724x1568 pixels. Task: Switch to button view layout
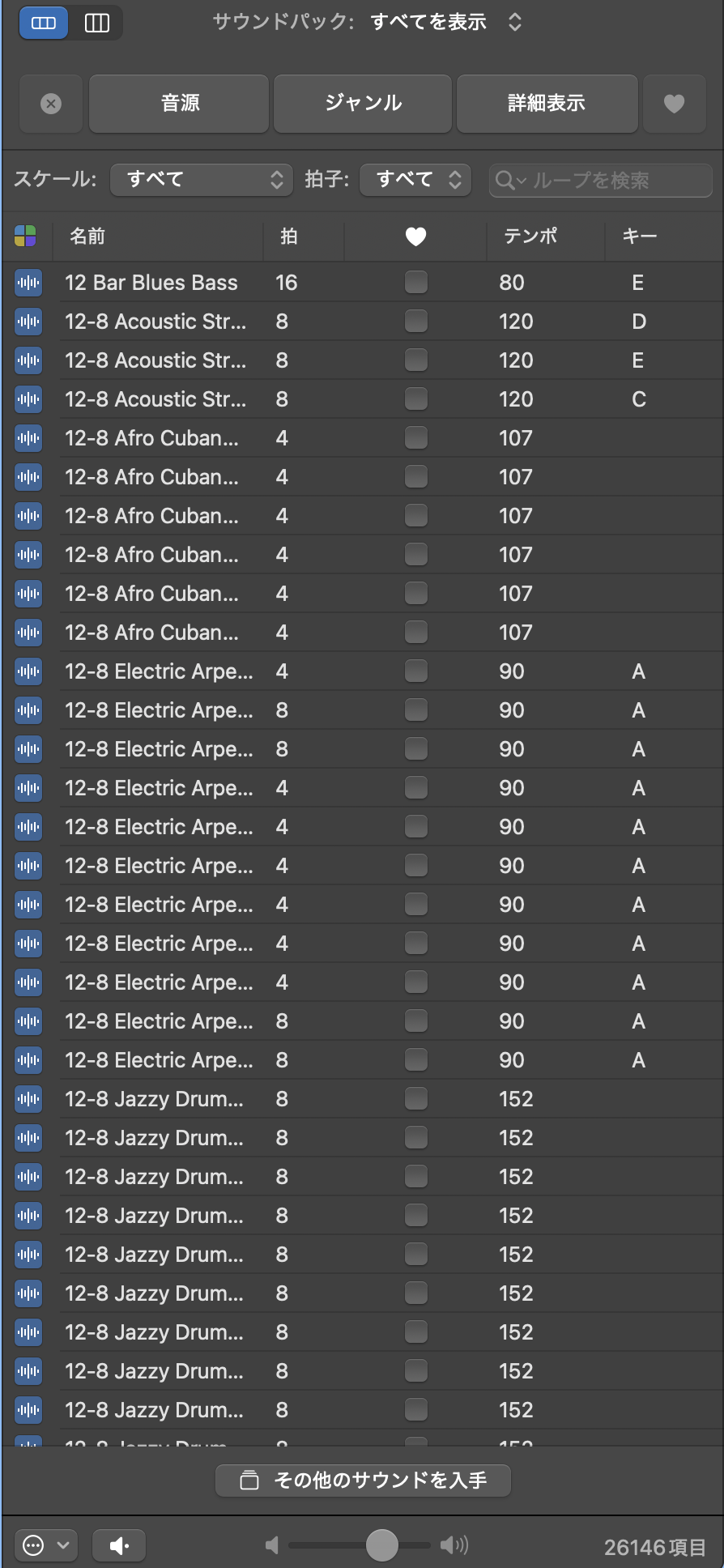(x=44, y=23)
